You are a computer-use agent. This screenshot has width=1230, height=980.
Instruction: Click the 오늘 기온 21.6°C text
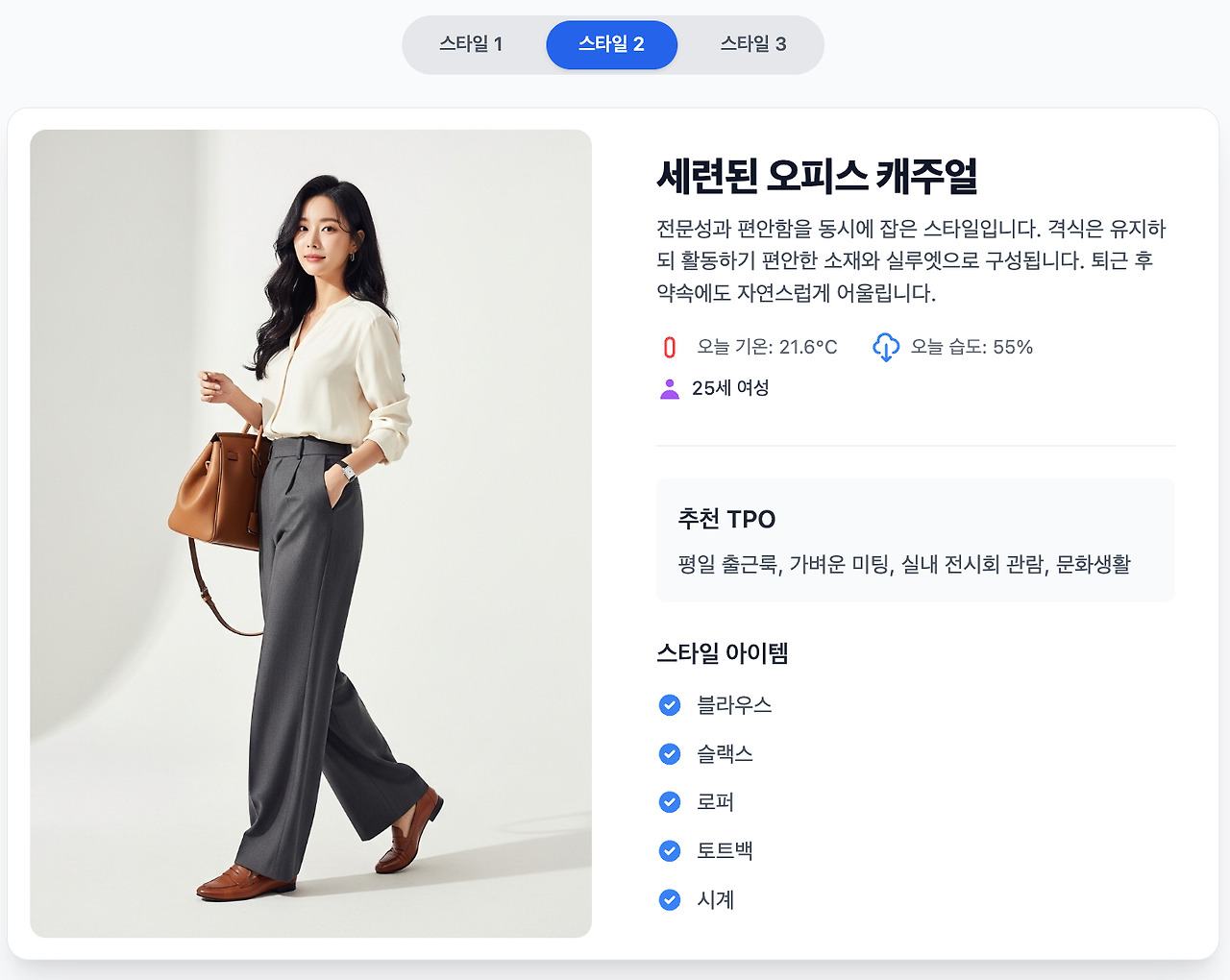point(767,347)
